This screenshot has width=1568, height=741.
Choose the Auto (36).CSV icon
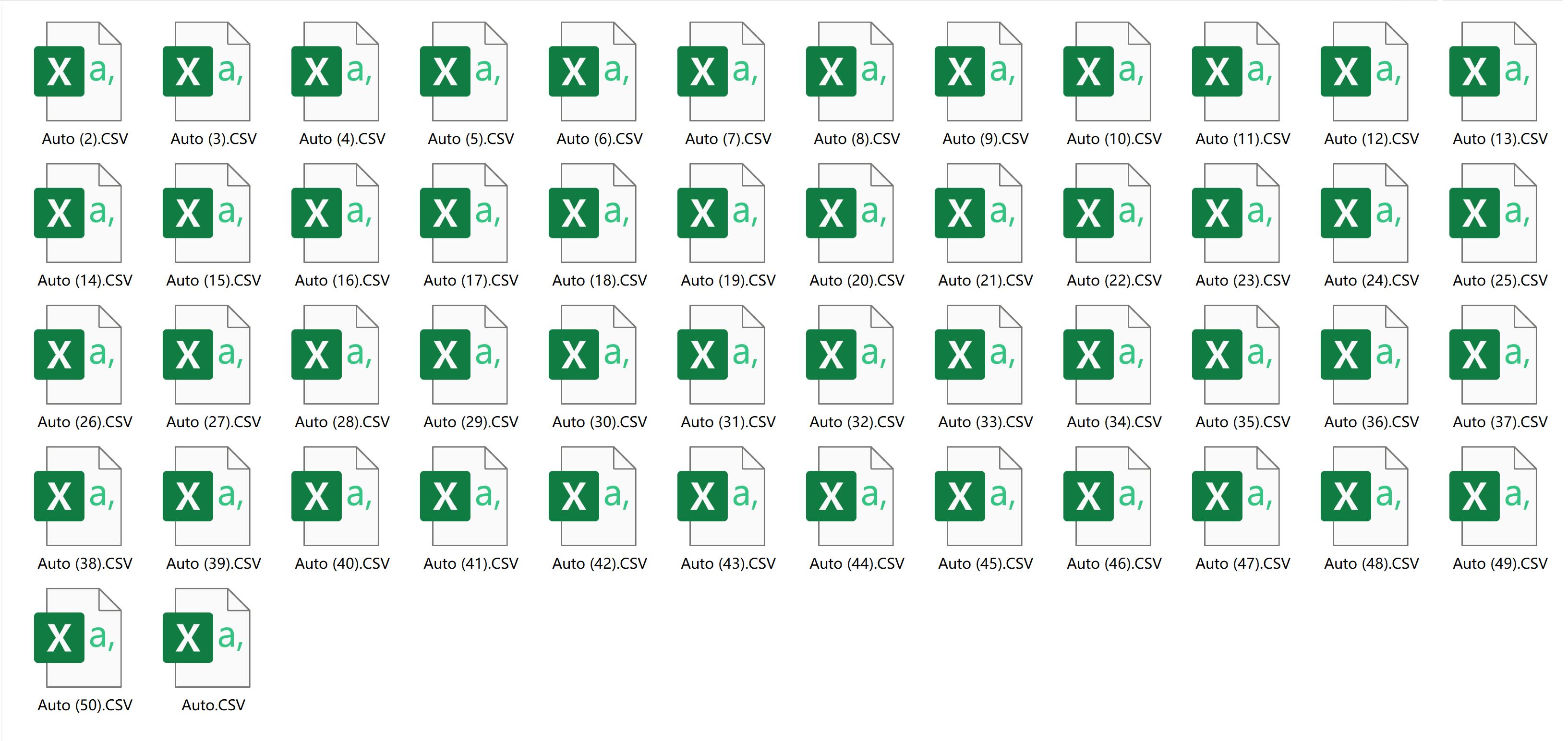point(1365,355)
